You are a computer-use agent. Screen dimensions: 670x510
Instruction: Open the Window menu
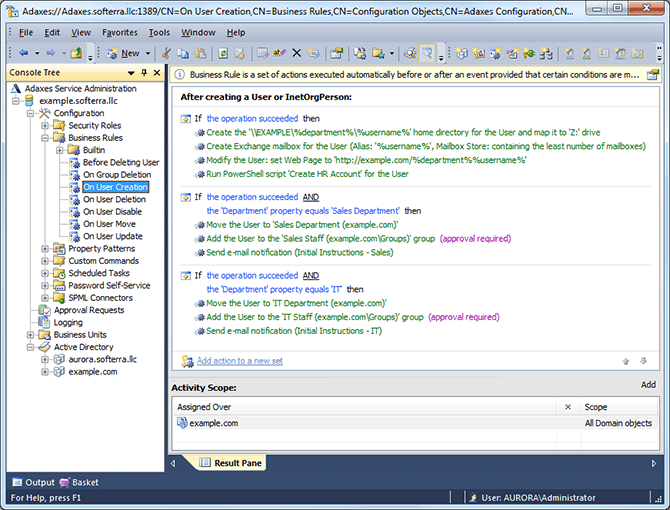pos(198,32)
